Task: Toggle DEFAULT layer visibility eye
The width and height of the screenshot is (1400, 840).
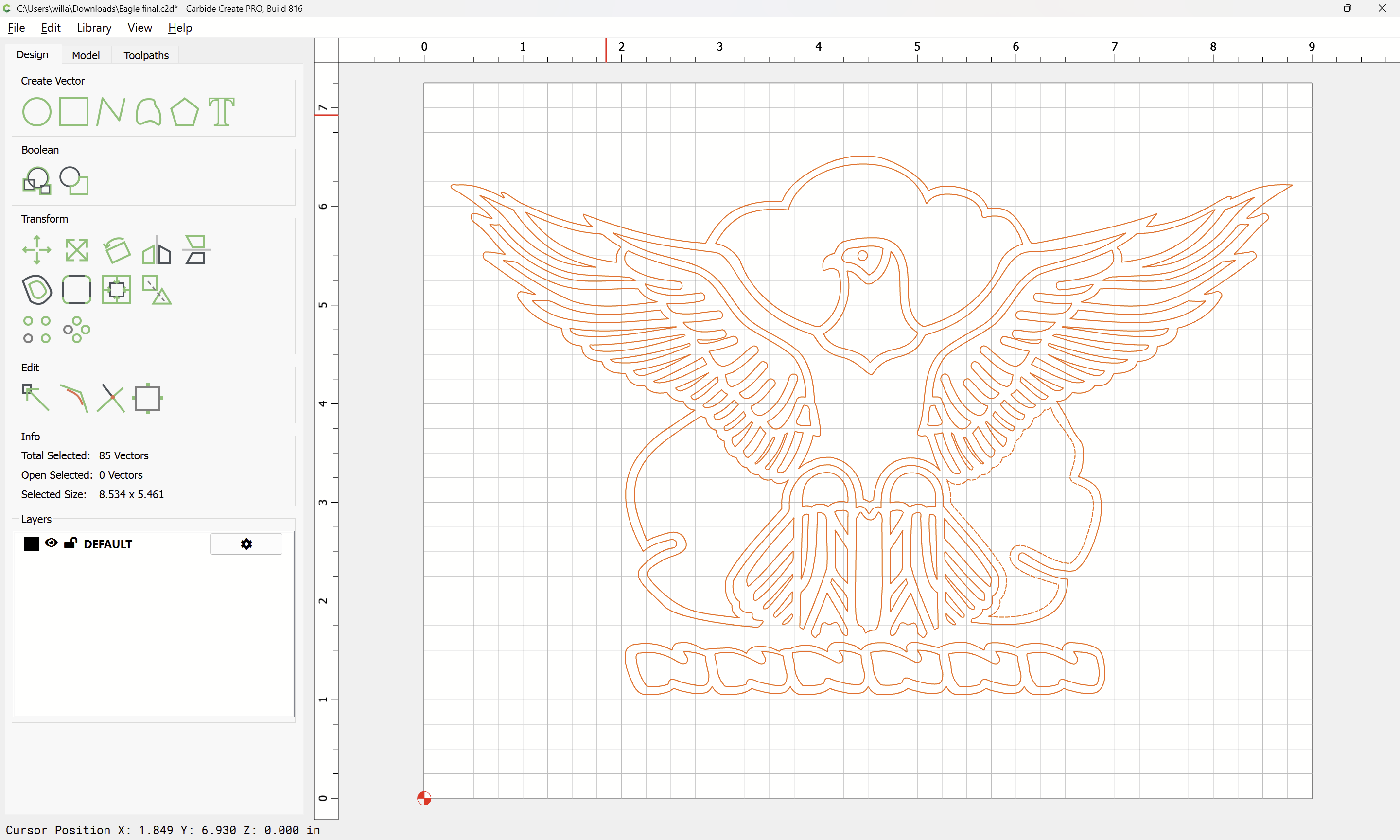Action: [51, 543]
